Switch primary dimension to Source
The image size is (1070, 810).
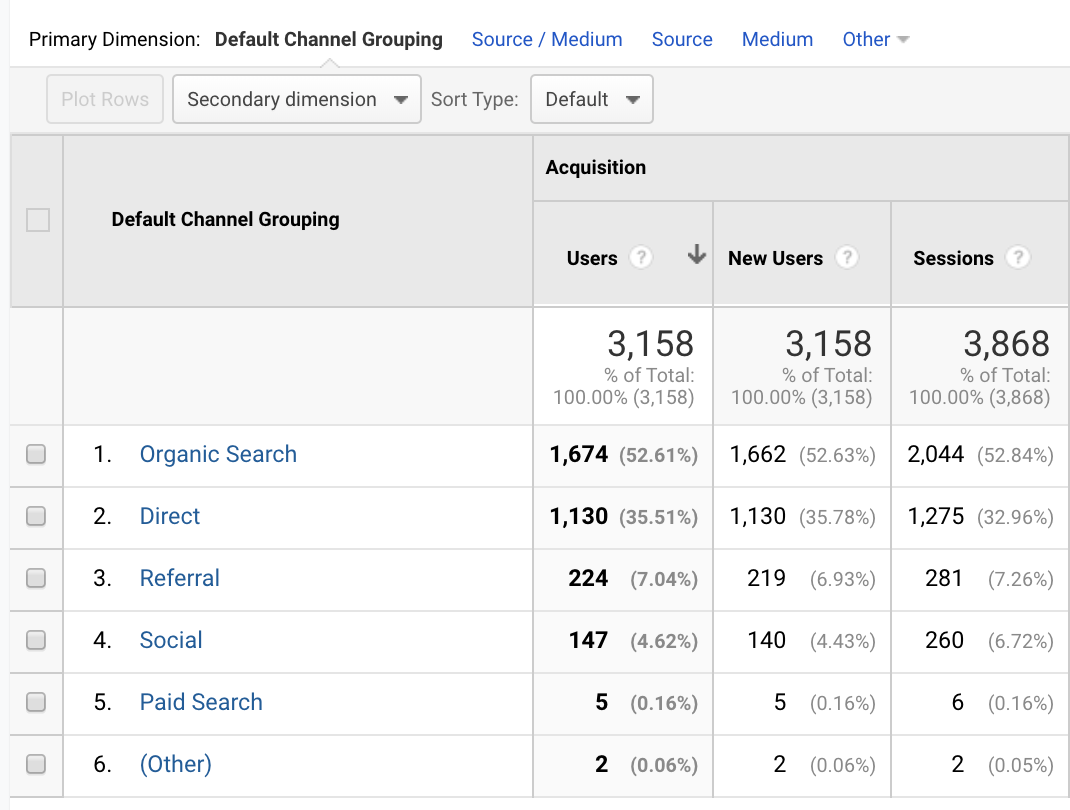click(x=682, y=40)
